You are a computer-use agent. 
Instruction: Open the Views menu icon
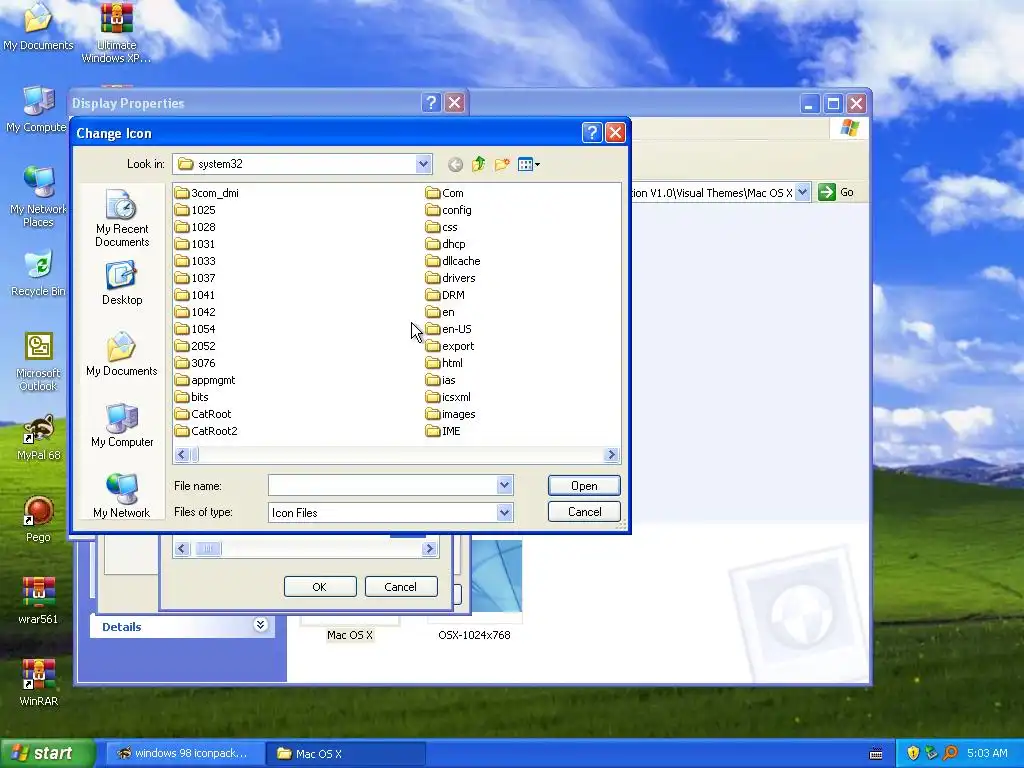[528, 165]
